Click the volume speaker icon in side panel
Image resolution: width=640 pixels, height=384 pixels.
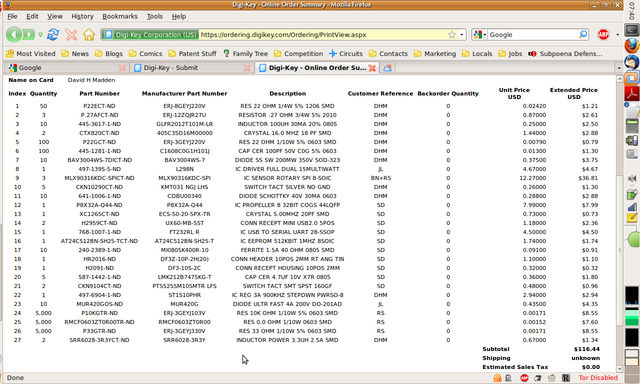632,178
